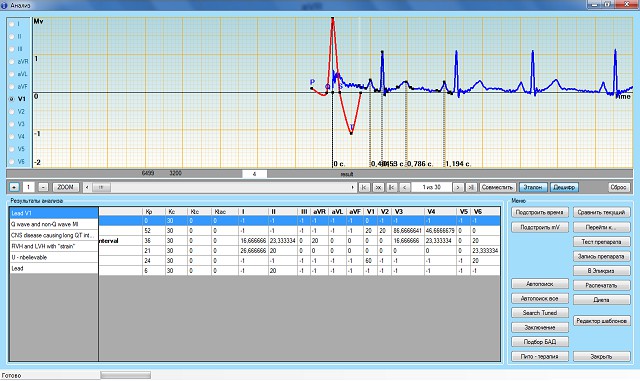Select the V3 lead radio button
This screenshot has width=640, height=381.
[12, 124]
